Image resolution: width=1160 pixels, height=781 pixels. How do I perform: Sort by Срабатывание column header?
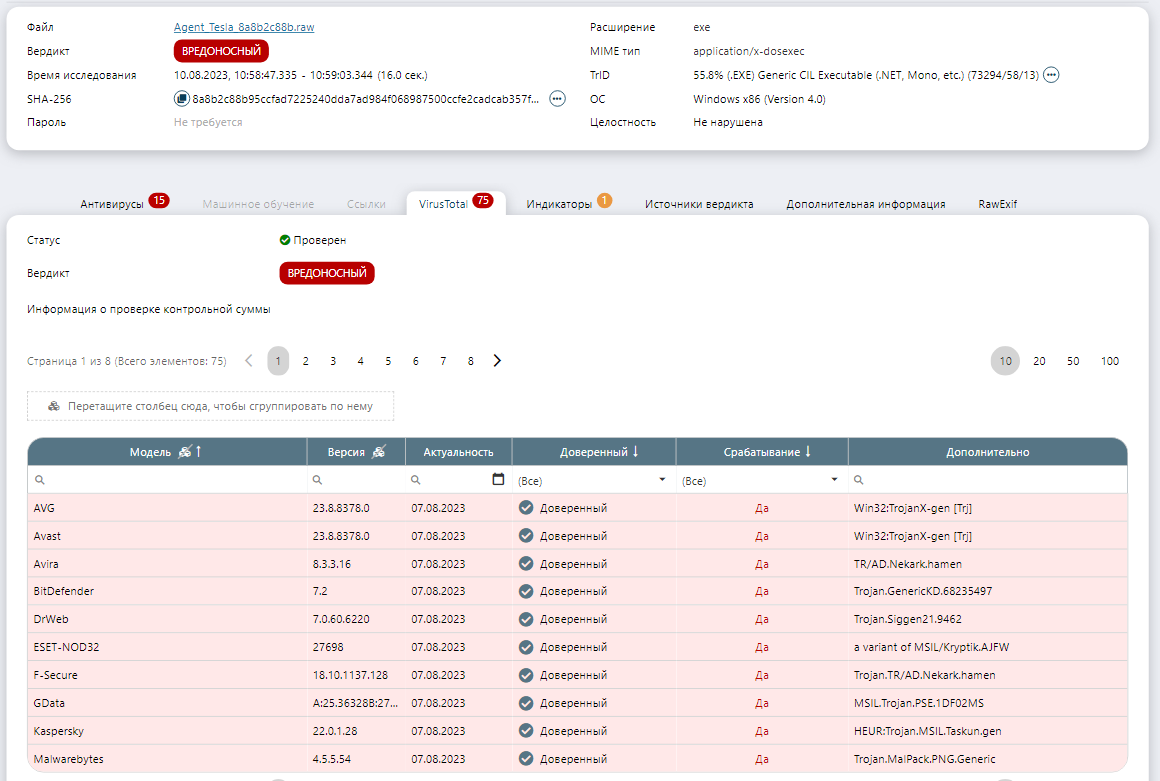762,452
